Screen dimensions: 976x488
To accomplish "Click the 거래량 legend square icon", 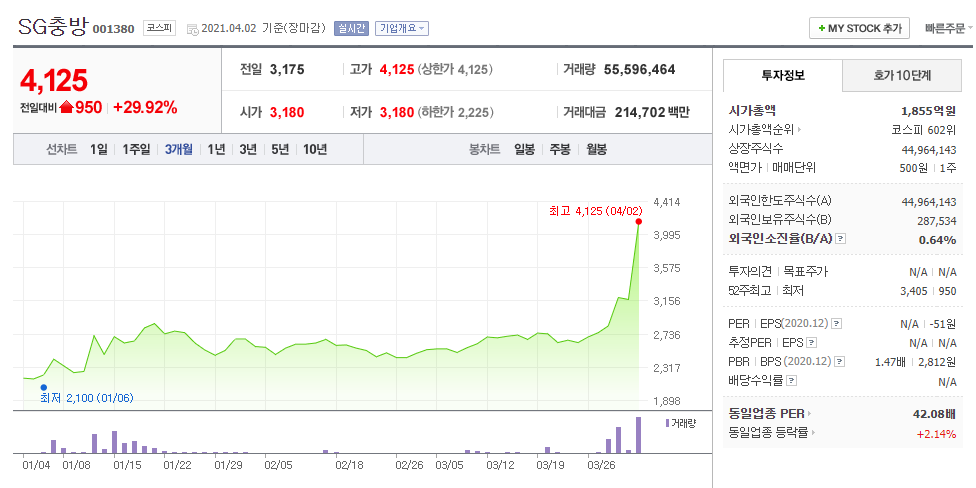I will click(668, 423).
